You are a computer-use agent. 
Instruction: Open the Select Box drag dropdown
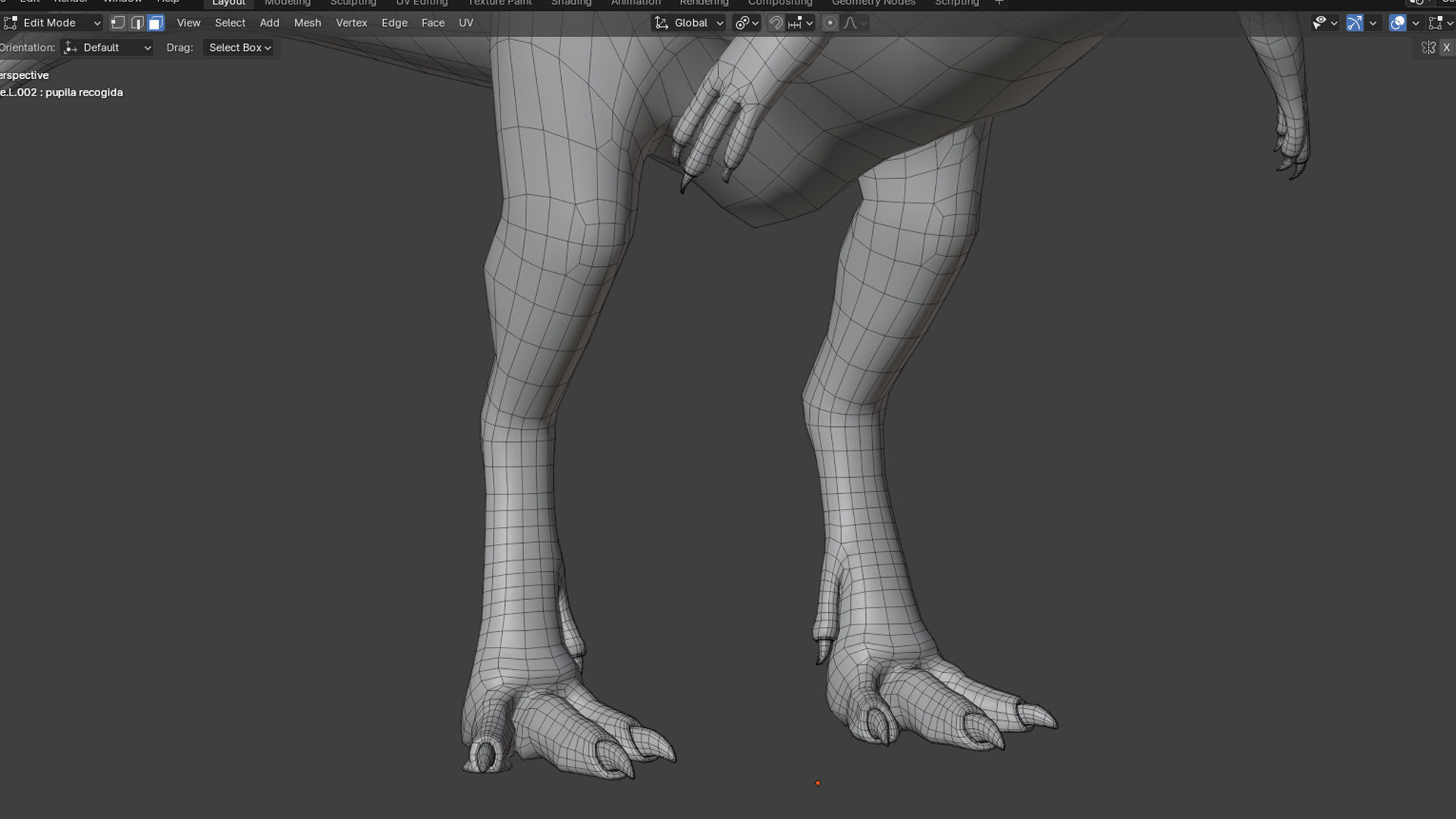tap(238, 48)
